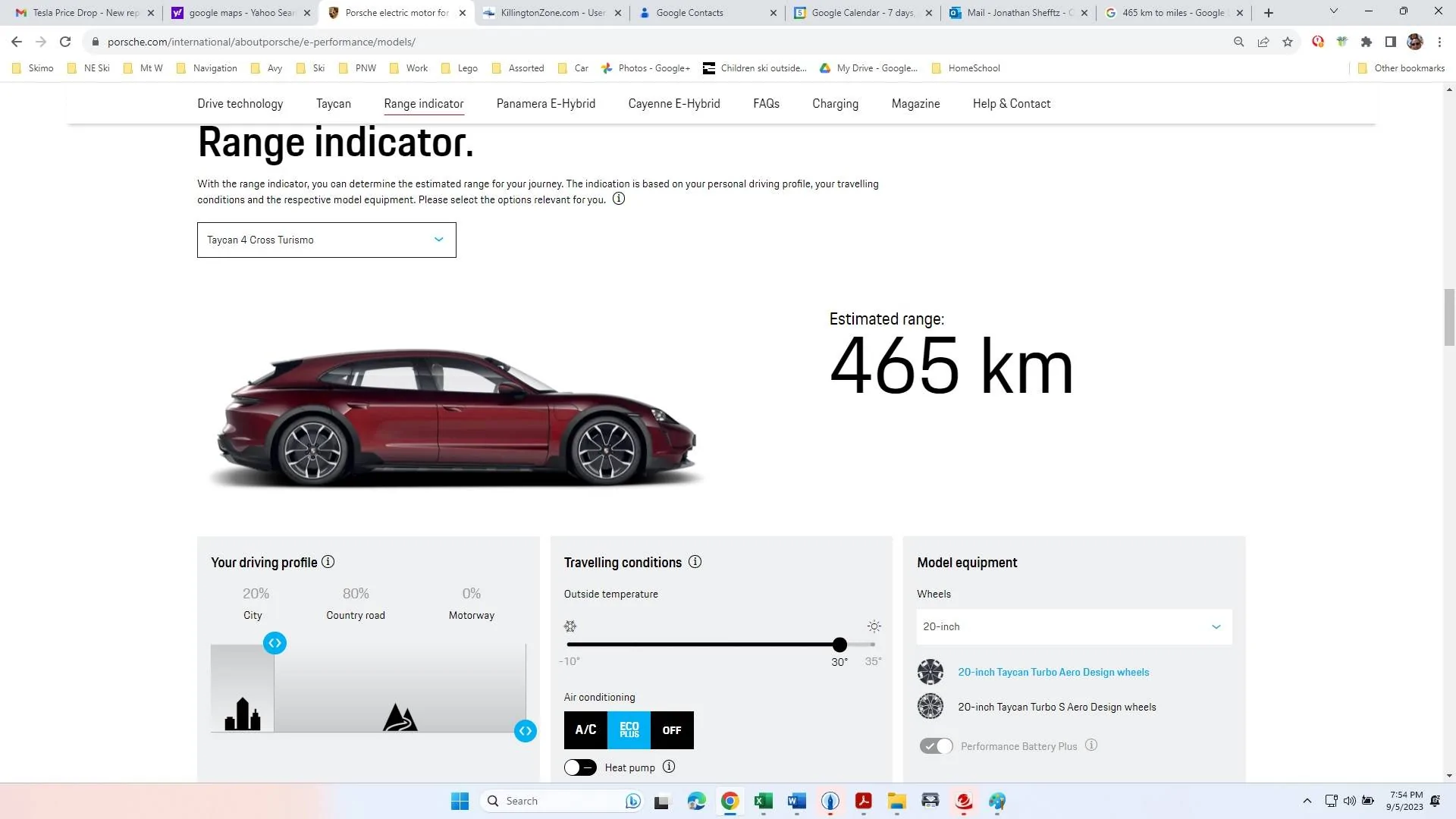Click the City/Country road driving profile handle
The width and height of the screenshot is (1456, 819).
275,643
